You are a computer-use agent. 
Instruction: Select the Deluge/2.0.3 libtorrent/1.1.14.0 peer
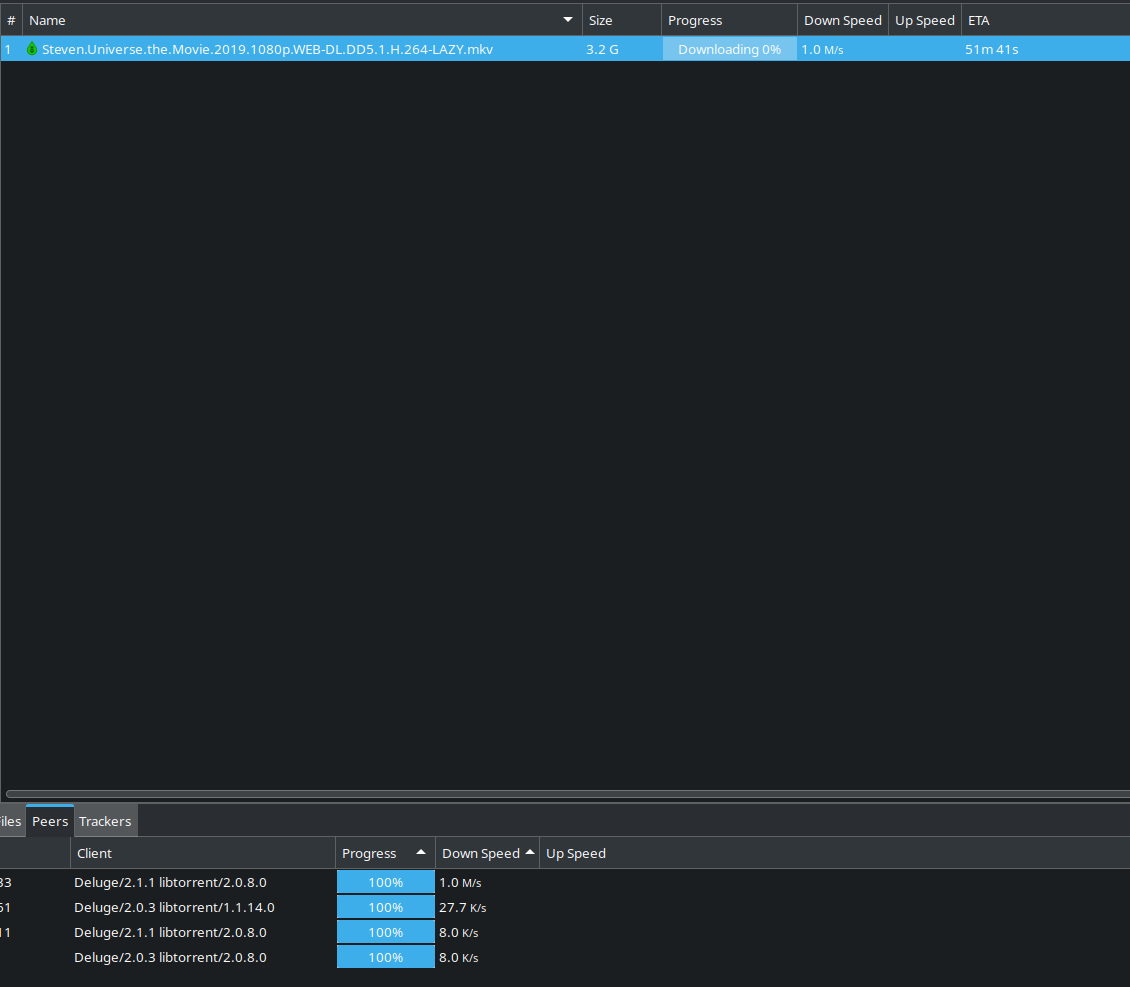click(x=174, y=907)
